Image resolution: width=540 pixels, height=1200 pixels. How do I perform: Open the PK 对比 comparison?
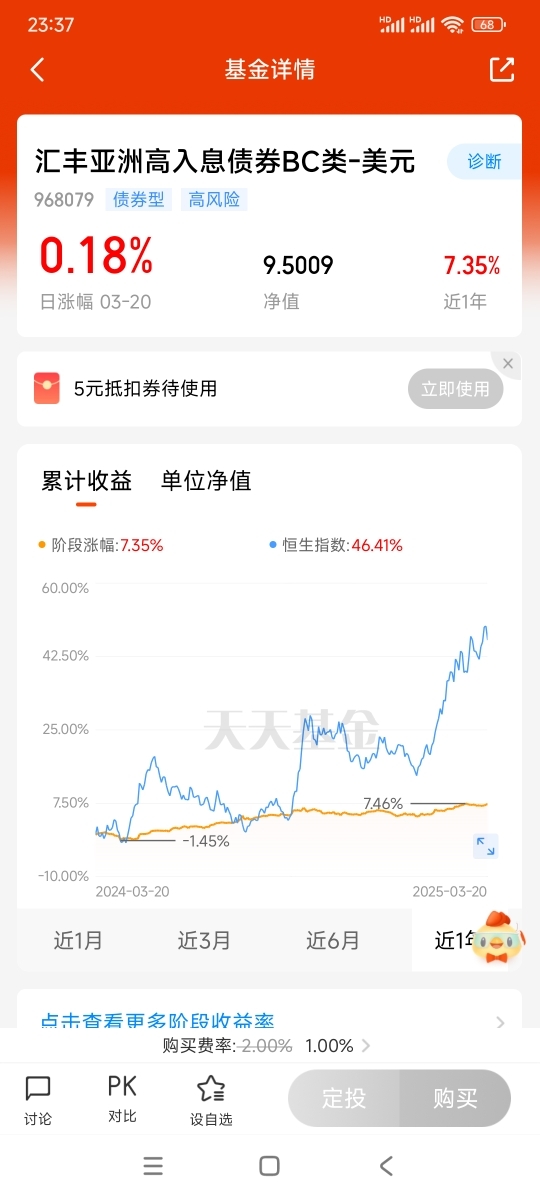(122, 1099)
